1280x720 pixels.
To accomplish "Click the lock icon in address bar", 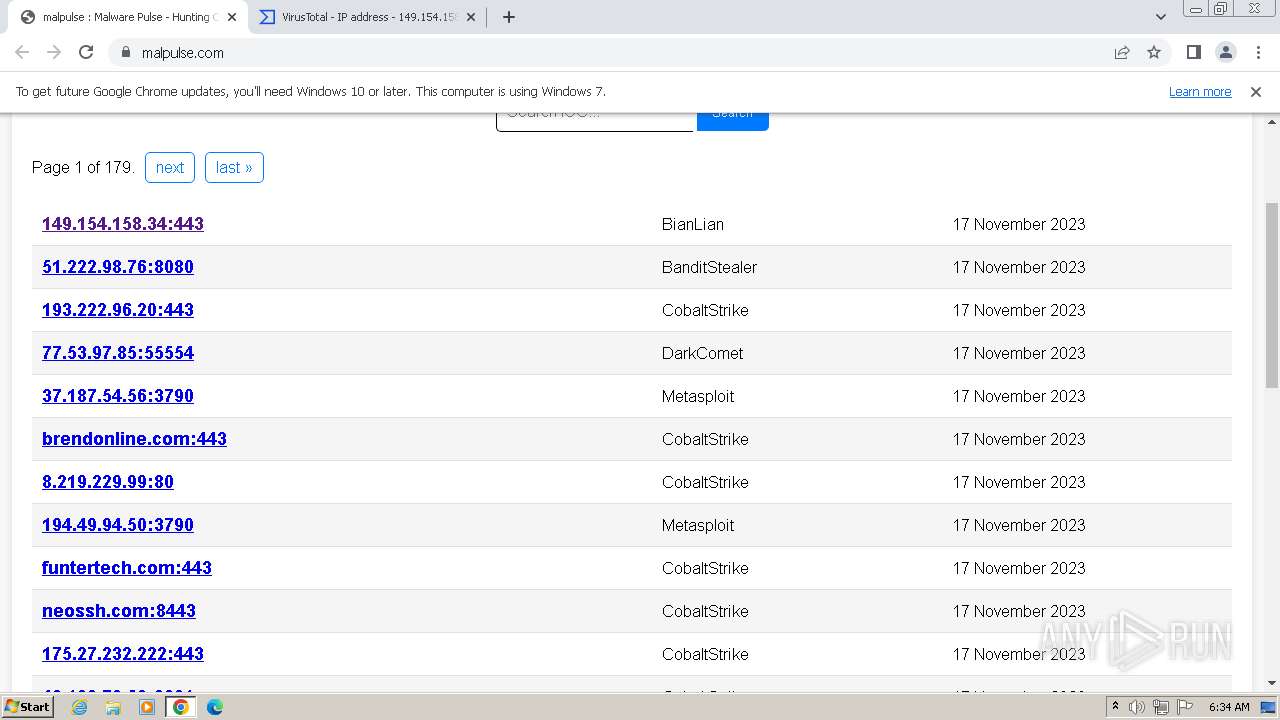I will (x=125, y=52).
